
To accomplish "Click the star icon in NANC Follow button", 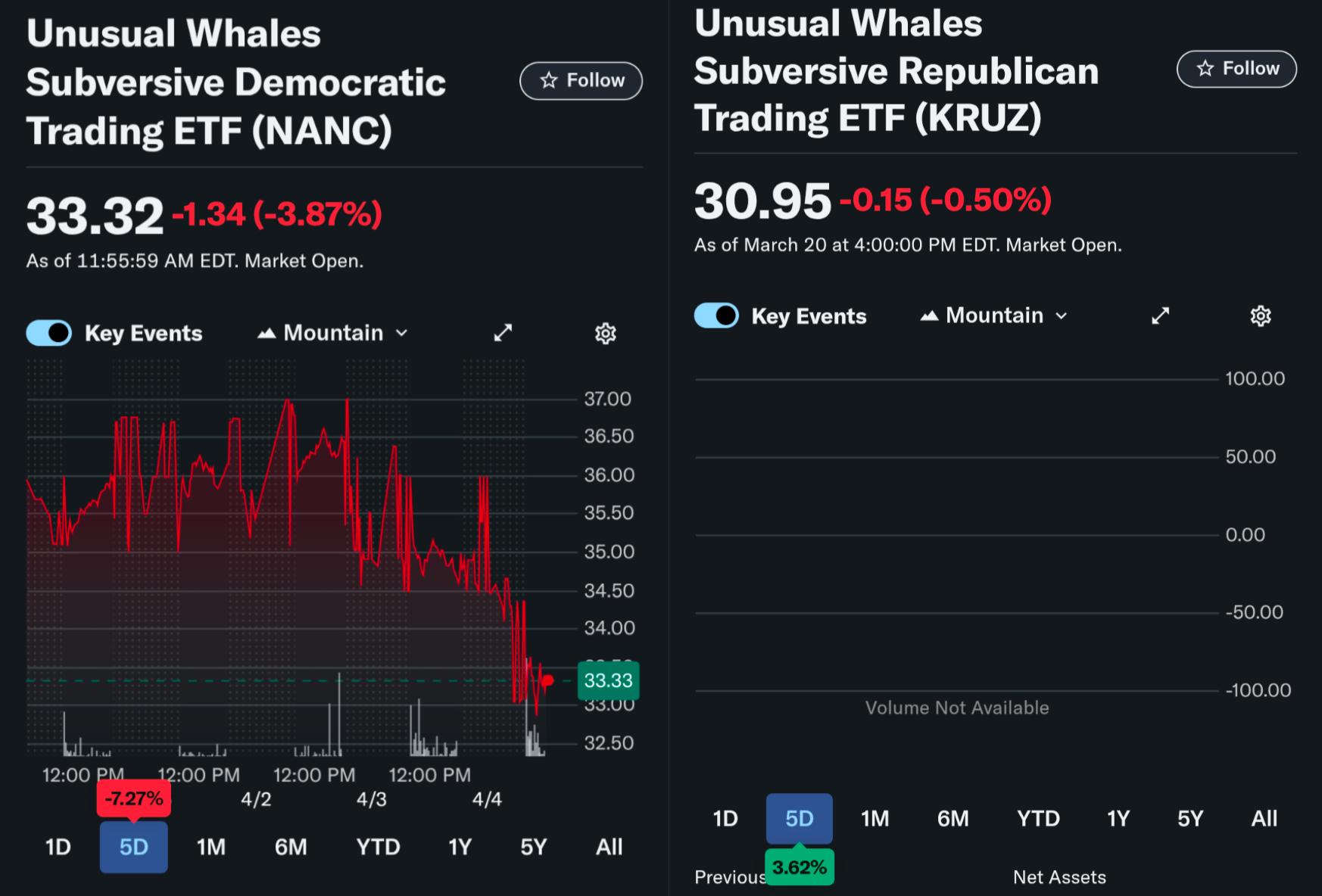I will click(549, 80).
